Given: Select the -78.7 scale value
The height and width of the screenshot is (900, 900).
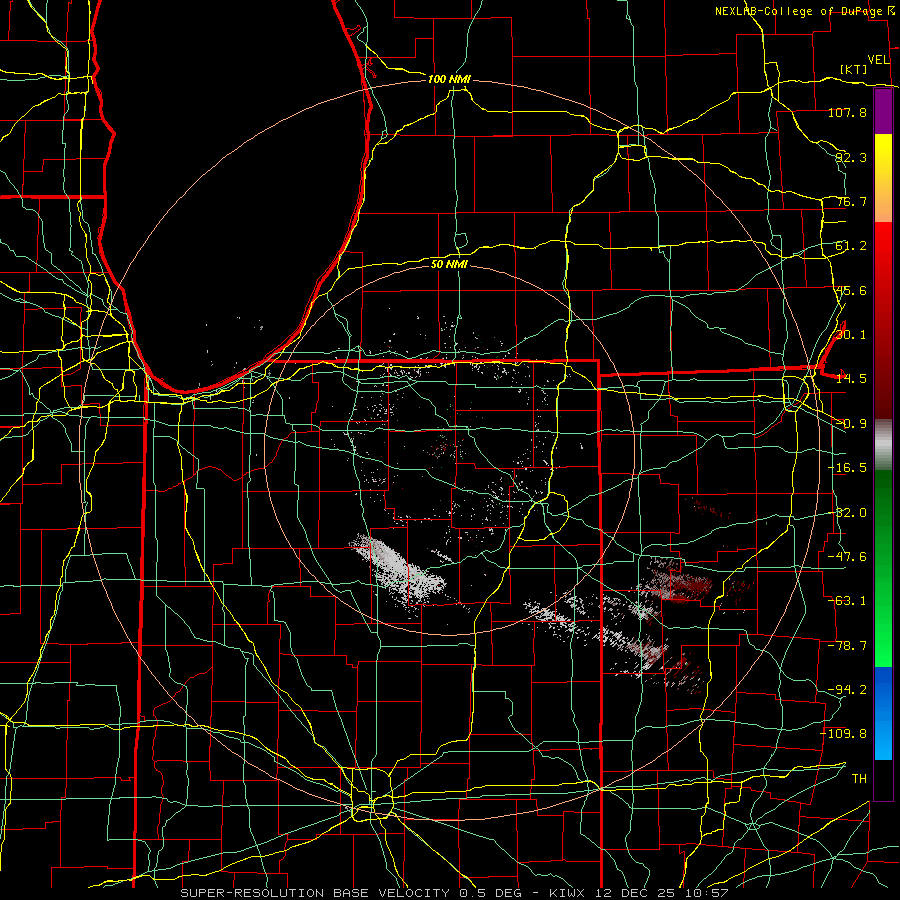Looking at the screenshot, I should coord(847,646).
